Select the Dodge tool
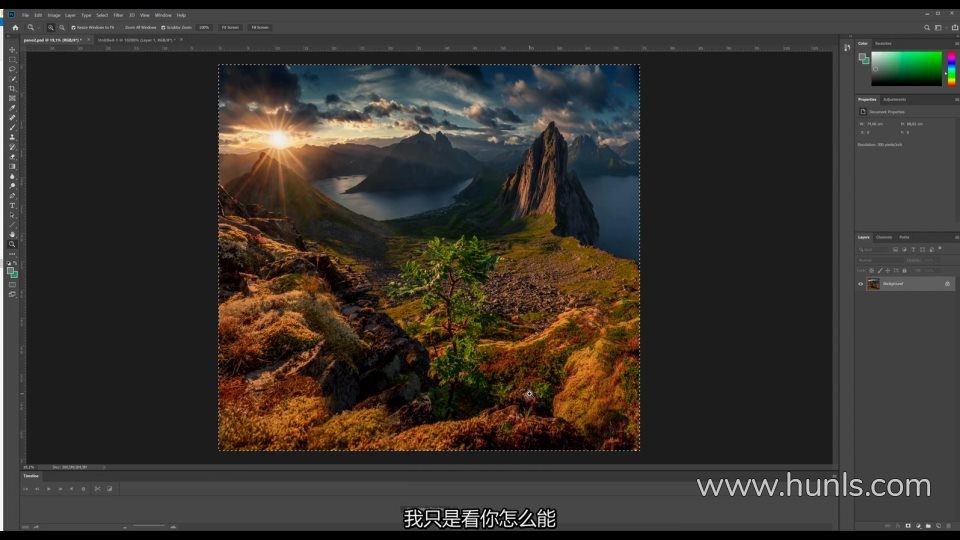 click(x=12, y=186)
